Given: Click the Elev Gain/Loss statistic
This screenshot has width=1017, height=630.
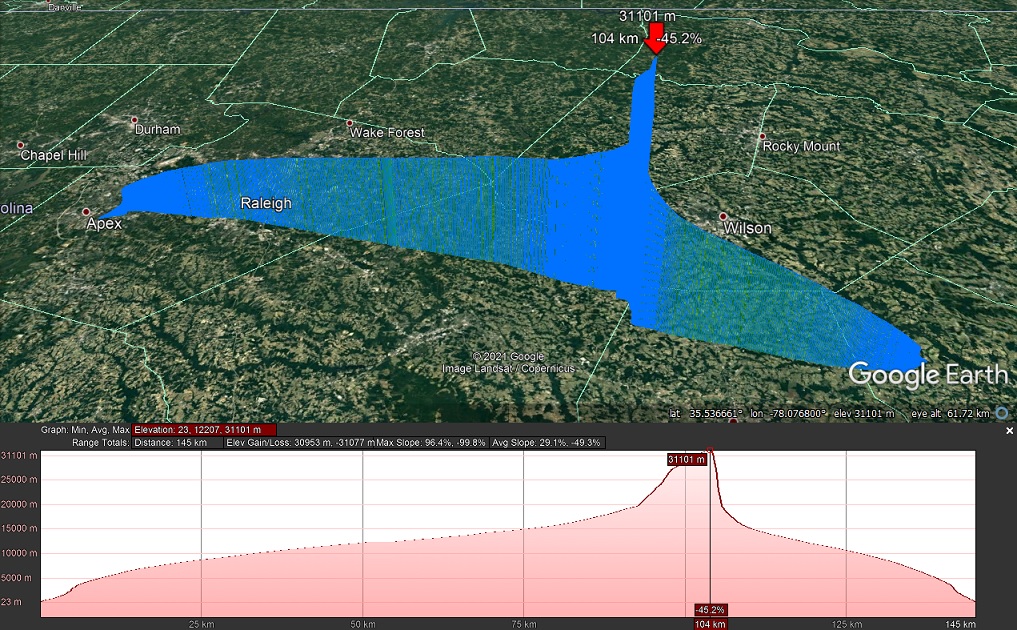Looking at the screenshot, I should [299, 442].
